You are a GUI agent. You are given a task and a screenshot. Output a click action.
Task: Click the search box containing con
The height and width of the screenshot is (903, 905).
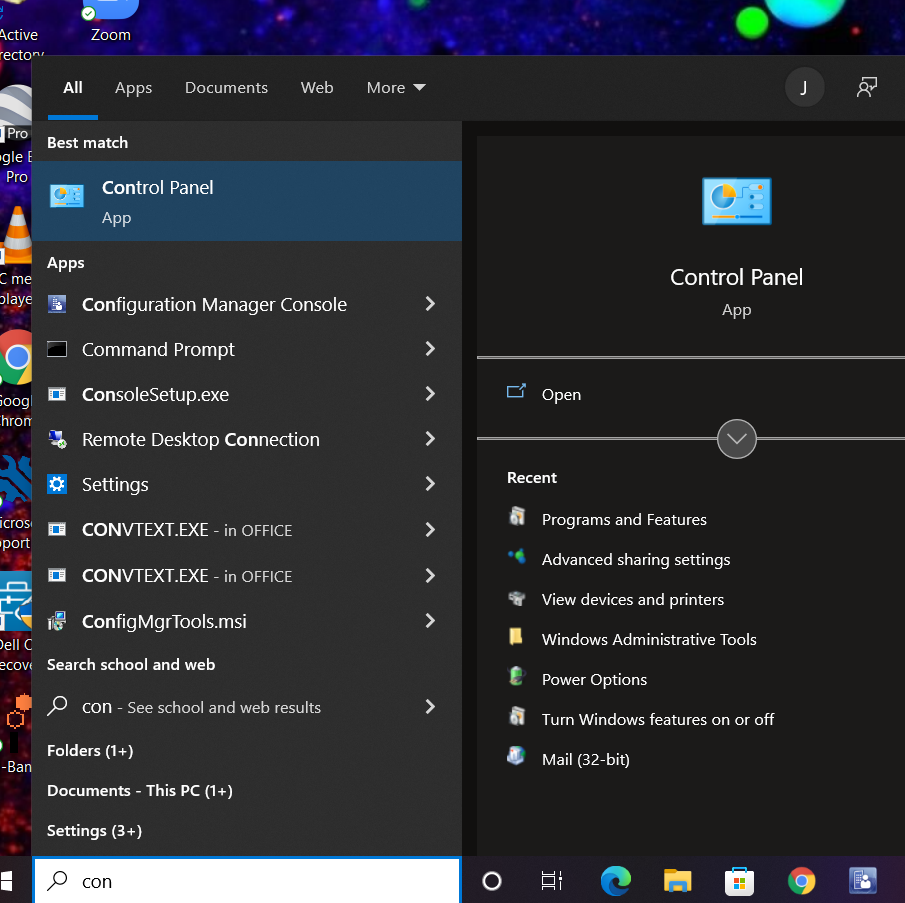[247, 880]
